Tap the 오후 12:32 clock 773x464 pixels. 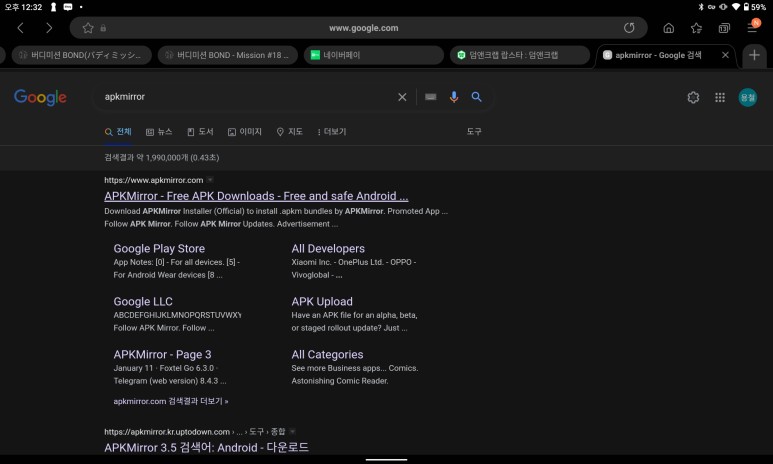pos(23,7)
